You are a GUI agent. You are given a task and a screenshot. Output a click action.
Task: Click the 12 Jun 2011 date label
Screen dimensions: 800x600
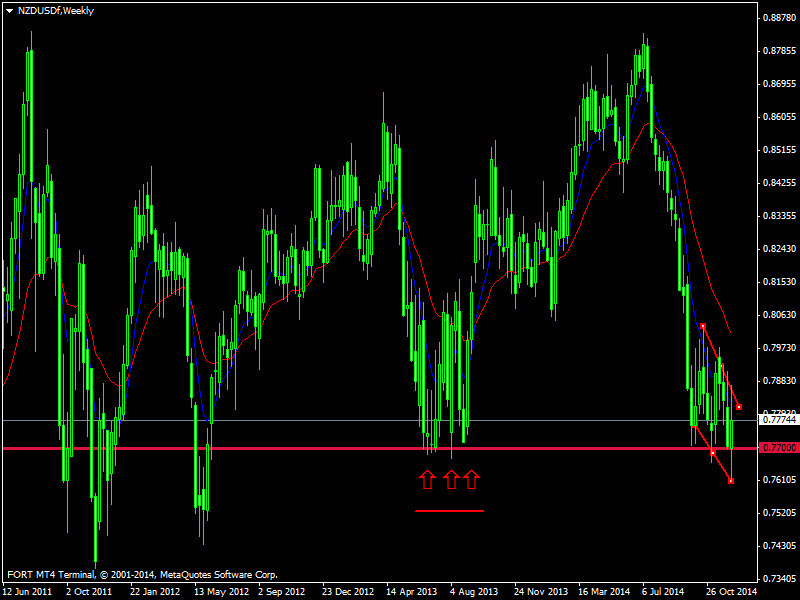(x=28, y=592)
